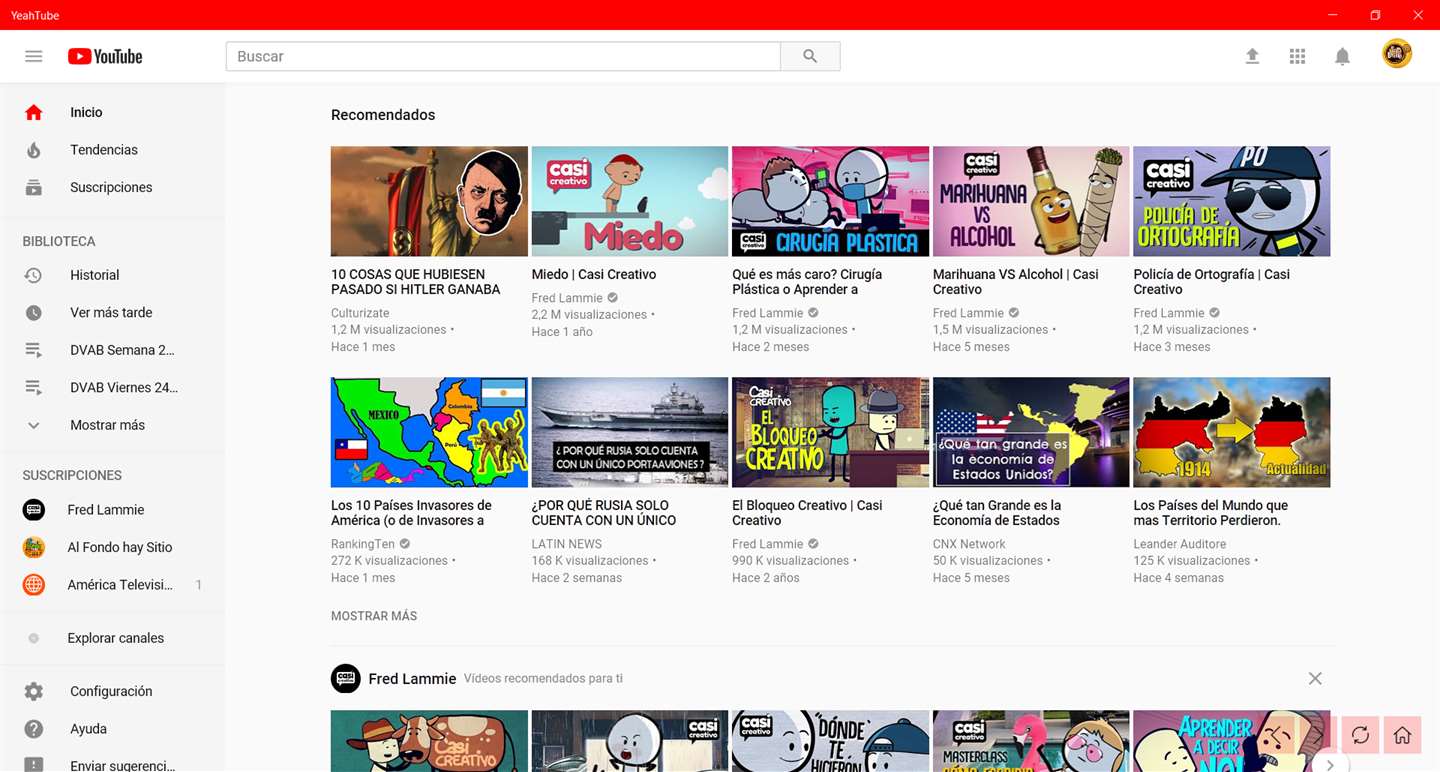Click 'Fred Lammie' name in recommended section header

coord(412,678)
